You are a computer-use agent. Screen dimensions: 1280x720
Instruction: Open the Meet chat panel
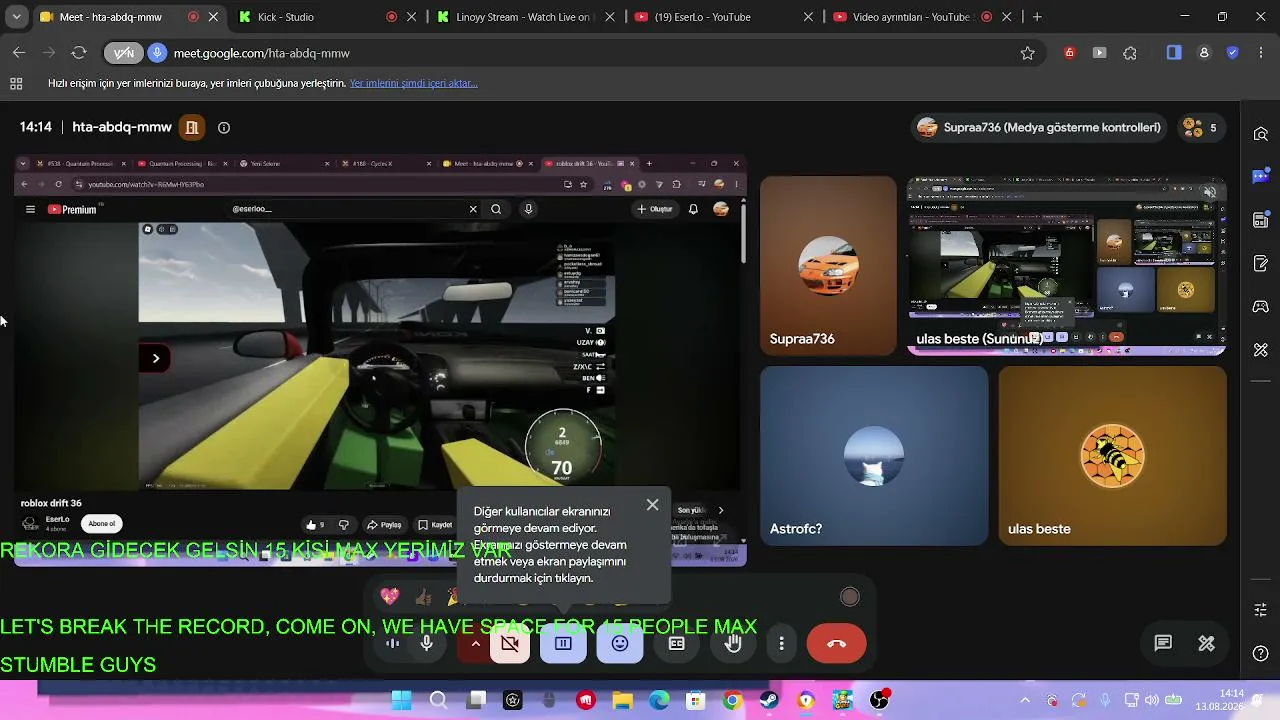click(x=1163, y=644)
